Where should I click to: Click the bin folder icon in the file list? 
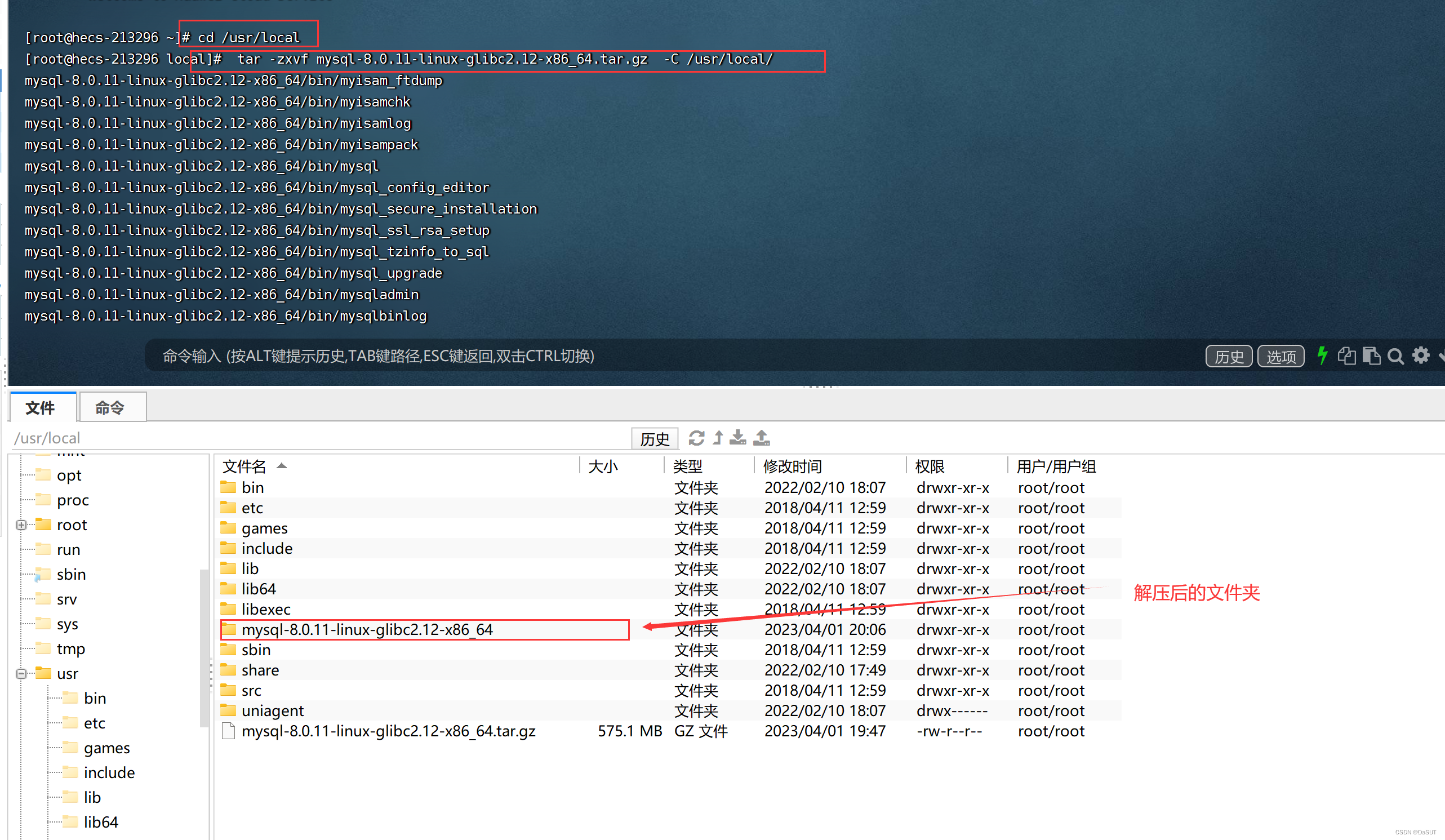click(x=228, y=487)
